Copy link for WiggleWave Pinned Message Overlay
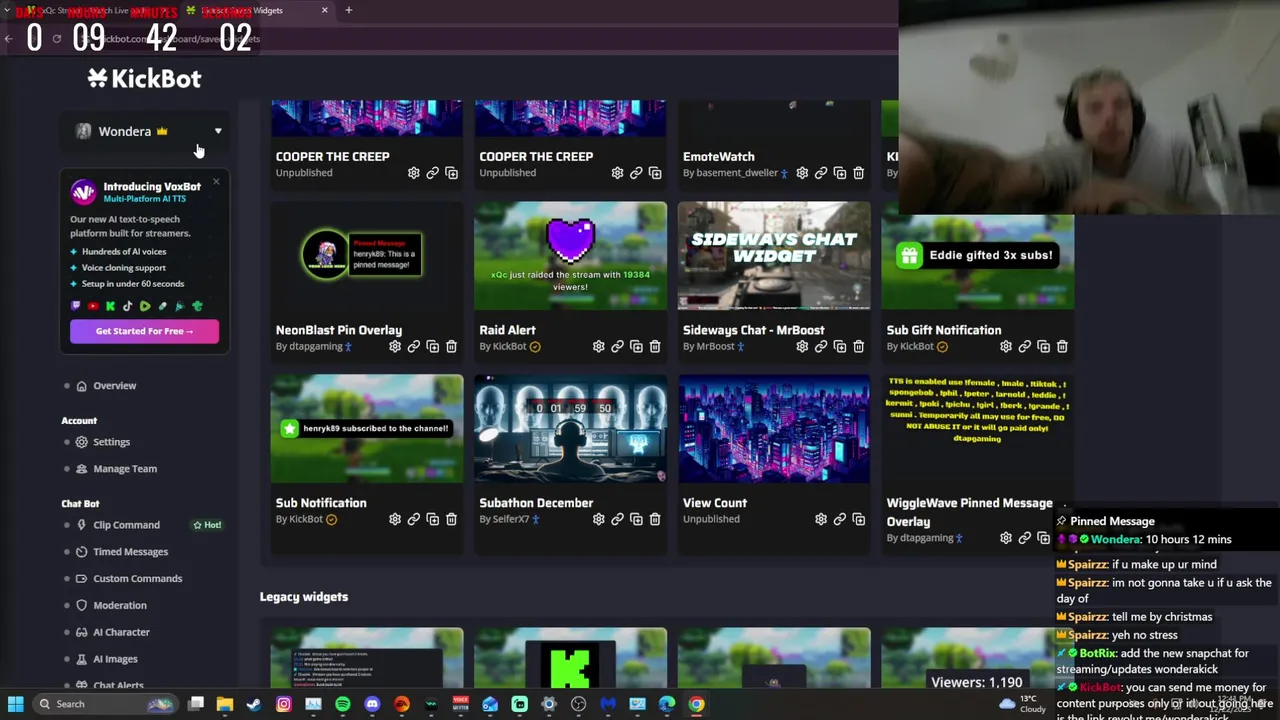 pyautogui.click(x=1025, y=538)
